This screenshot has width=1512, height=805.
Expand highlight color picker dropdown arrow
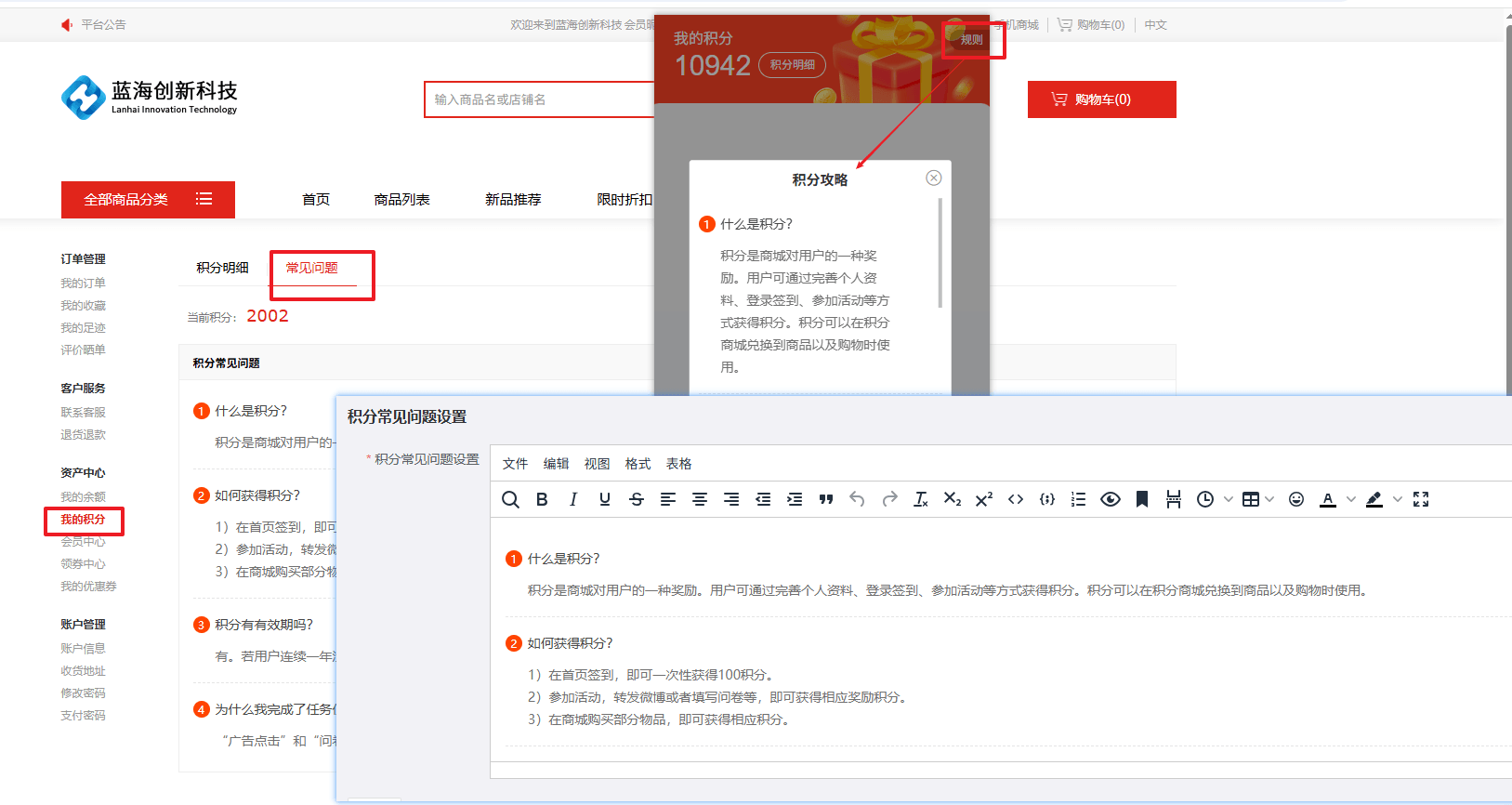[1398, 499]
